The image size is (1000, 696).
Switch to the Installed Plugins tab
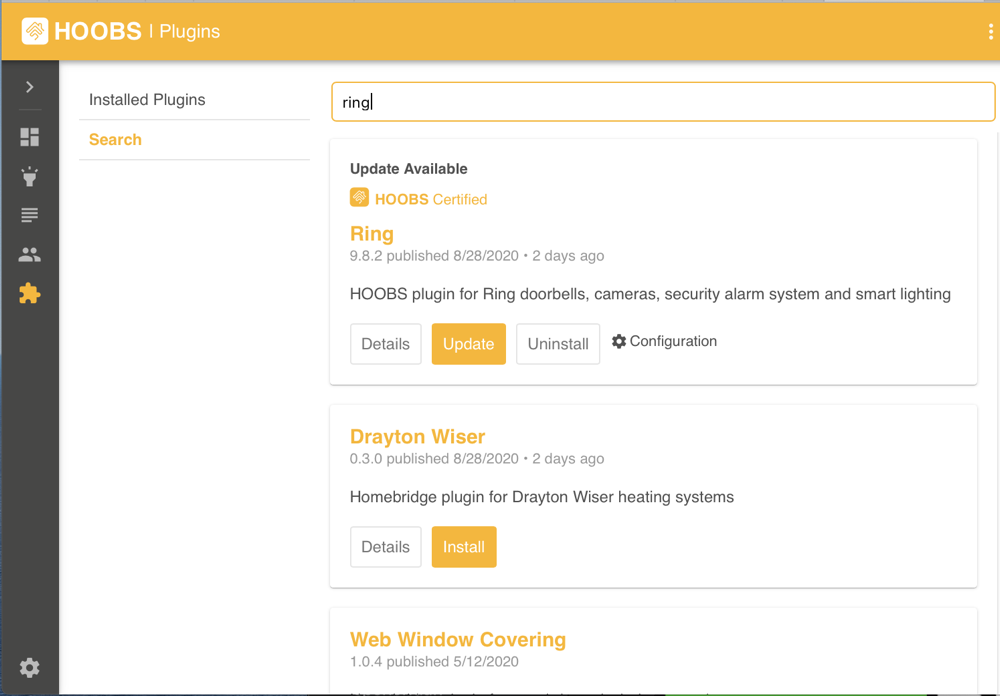pyautogui.click(x=147, y=100)
